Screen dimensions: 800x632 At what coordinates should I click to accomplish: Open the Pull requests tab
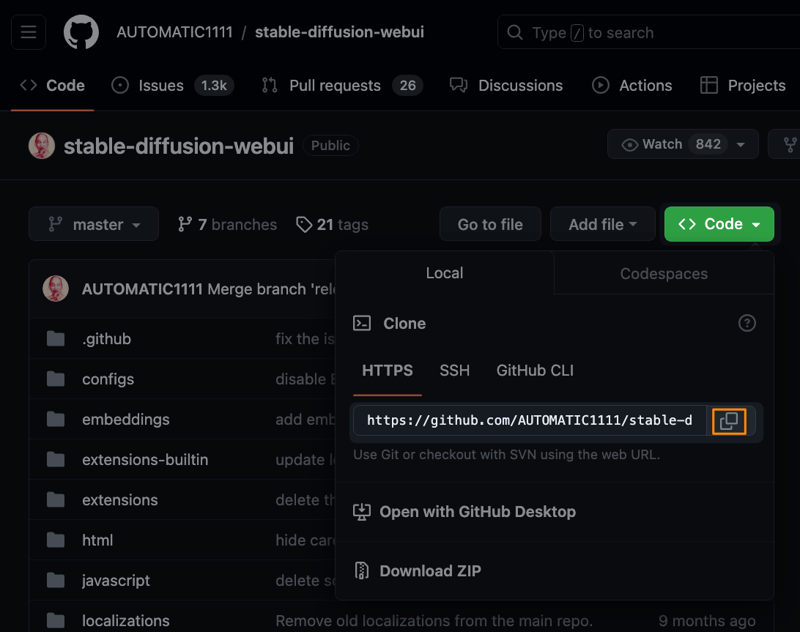point(342,85)
